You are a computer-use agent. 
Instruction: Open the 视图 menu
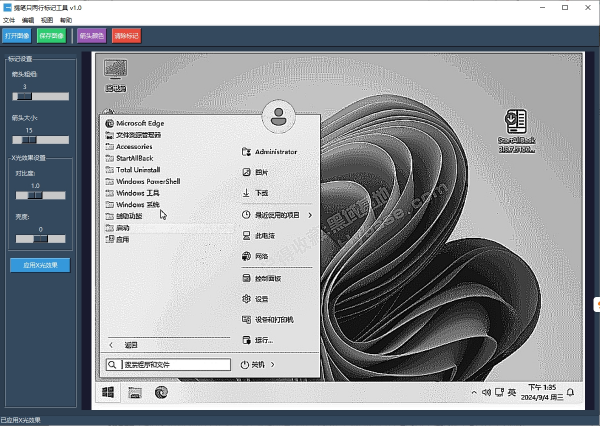tap(47, 20)
